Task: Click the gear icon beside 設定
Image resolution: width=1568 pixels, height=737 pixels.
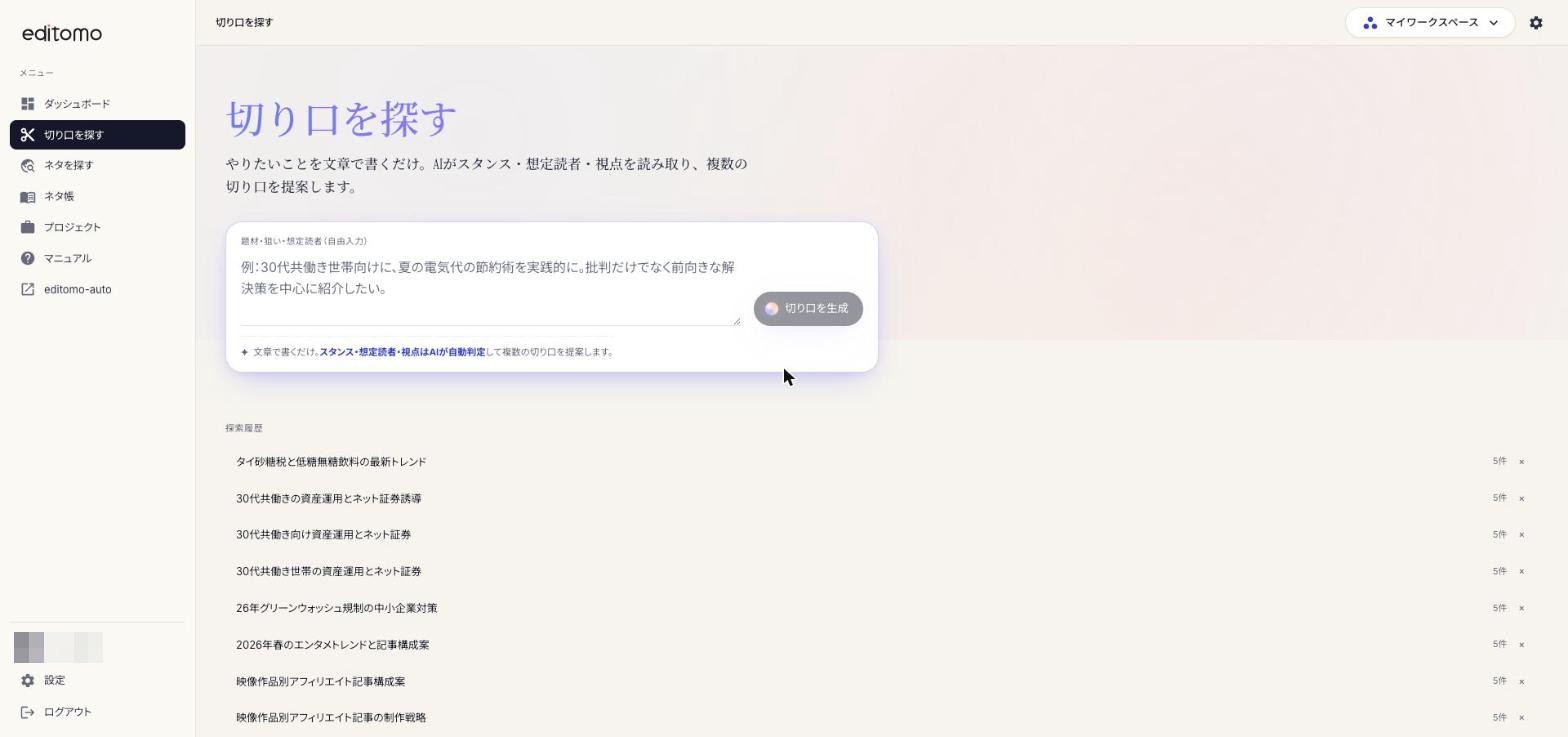Action: [x=28, y=681]
